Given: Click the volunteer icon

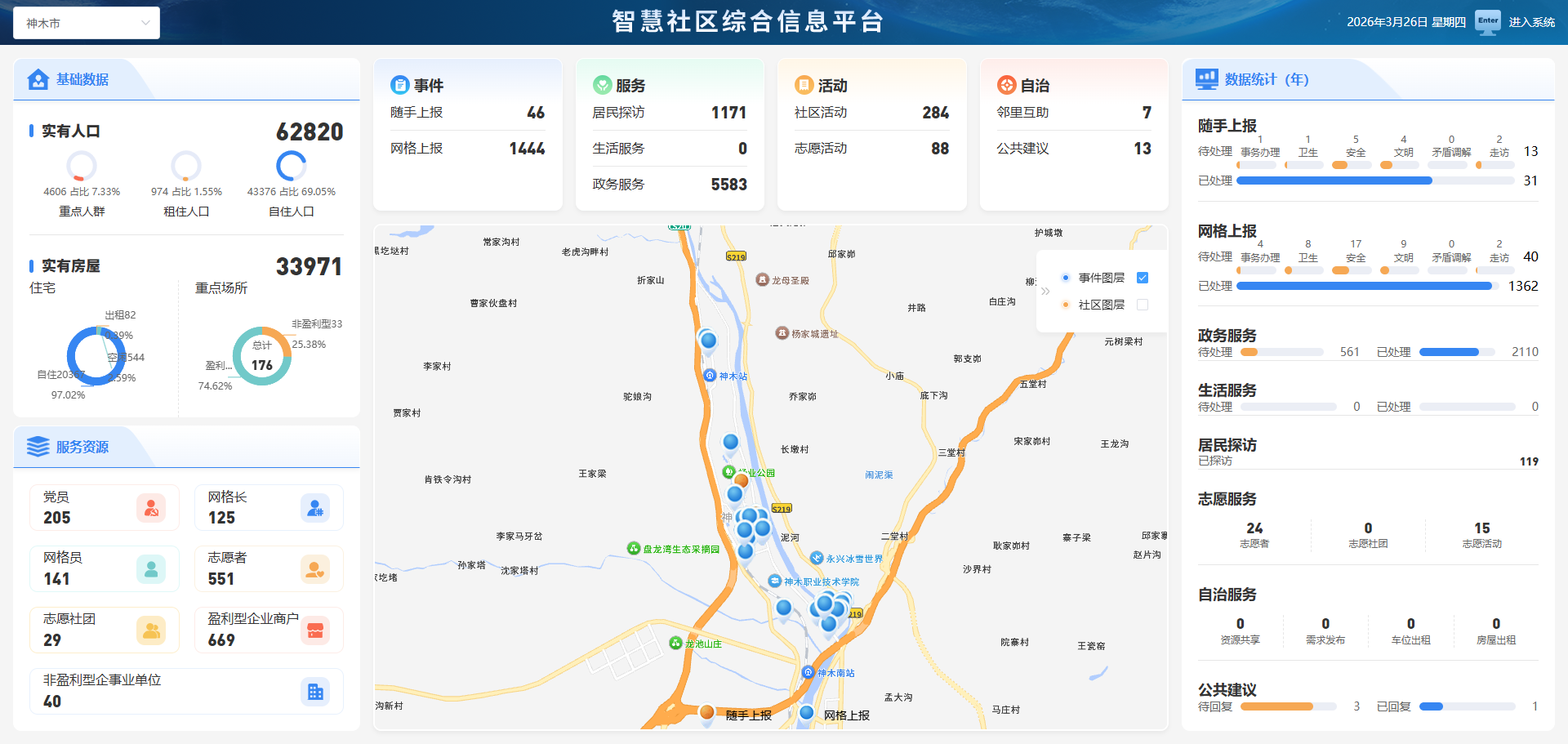Looking at the screenshot, I should pyautogui.click(x=315, y=569).
